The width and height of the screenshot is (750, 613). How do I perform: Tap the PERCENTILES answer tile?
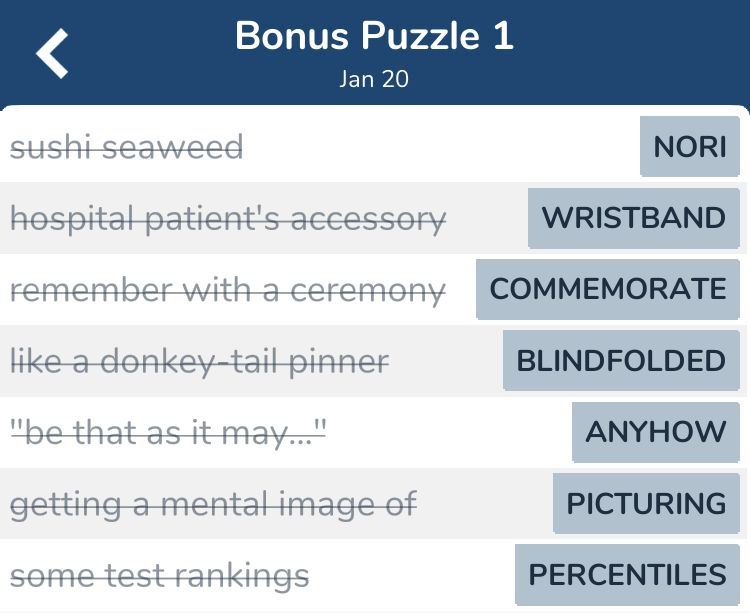(628, 574)
